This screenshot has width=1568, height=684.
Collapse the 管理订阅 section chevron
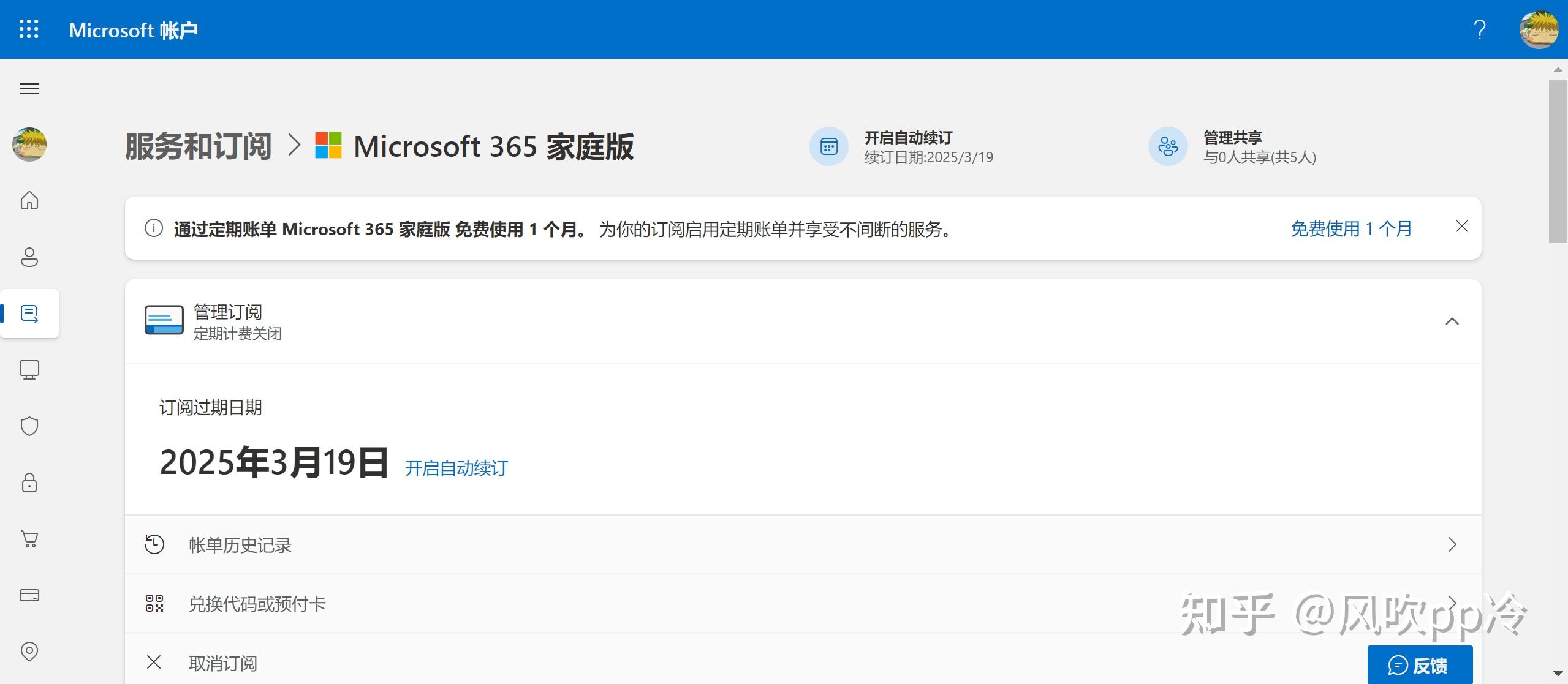pos(1452,321)
